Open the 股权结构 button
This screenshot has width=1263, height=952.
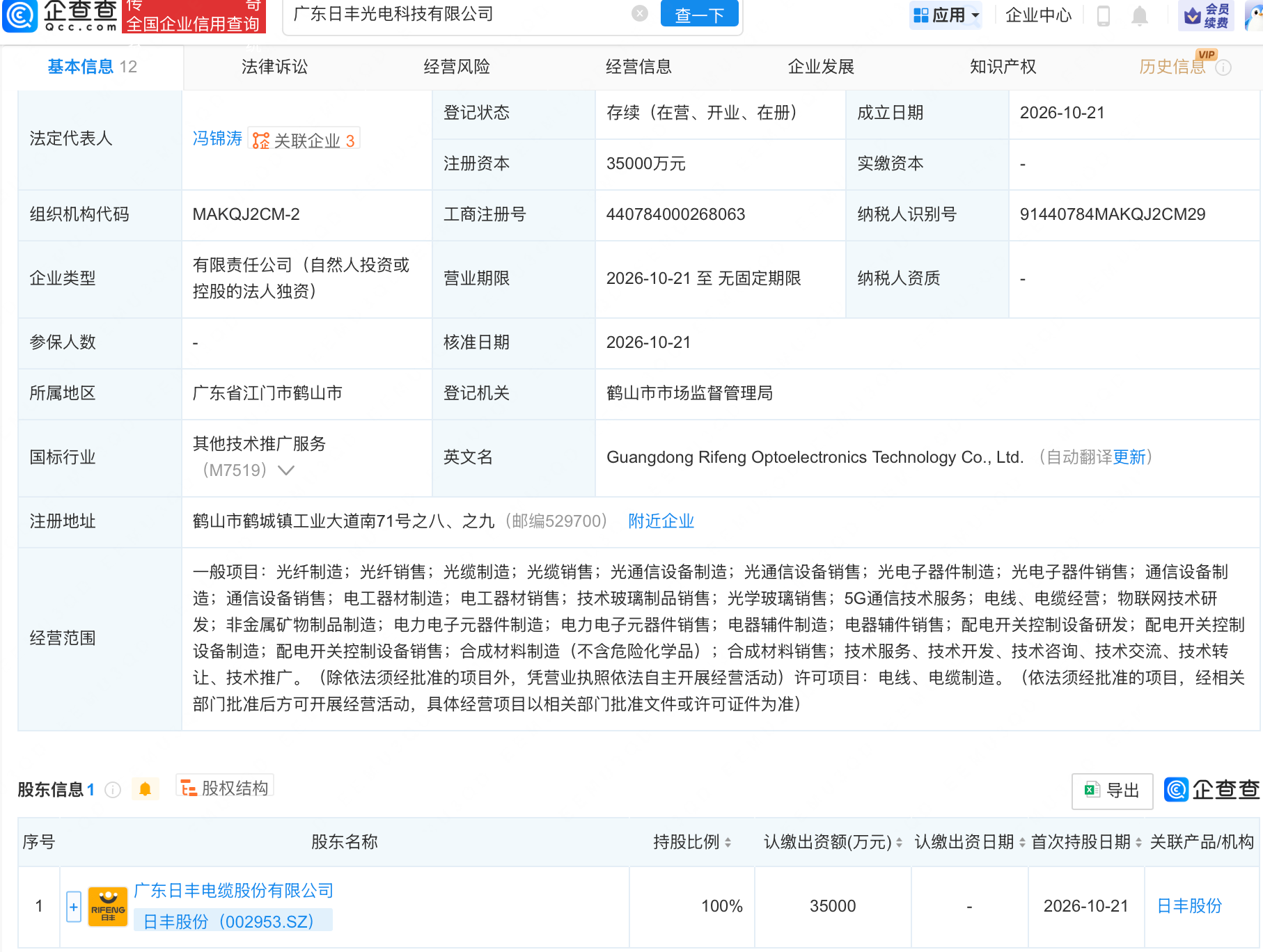coord(225,788)
